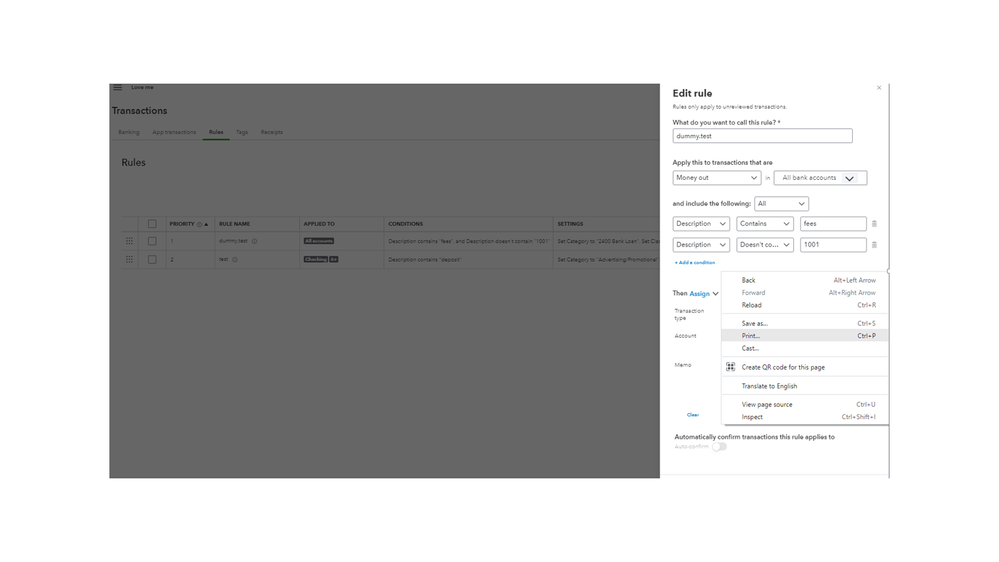Open the Money out dropdown
Viewport: 999px width, 562px height.
coord(717,178)
